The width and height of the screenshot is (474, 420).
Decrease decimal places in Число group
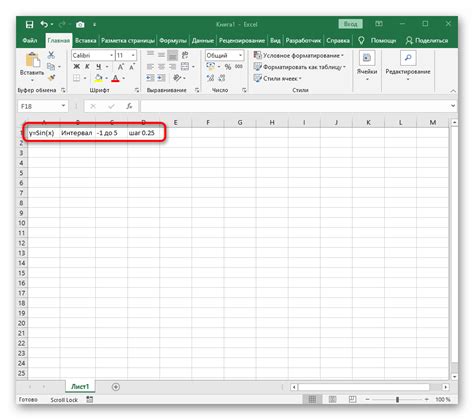pos(222,78)
